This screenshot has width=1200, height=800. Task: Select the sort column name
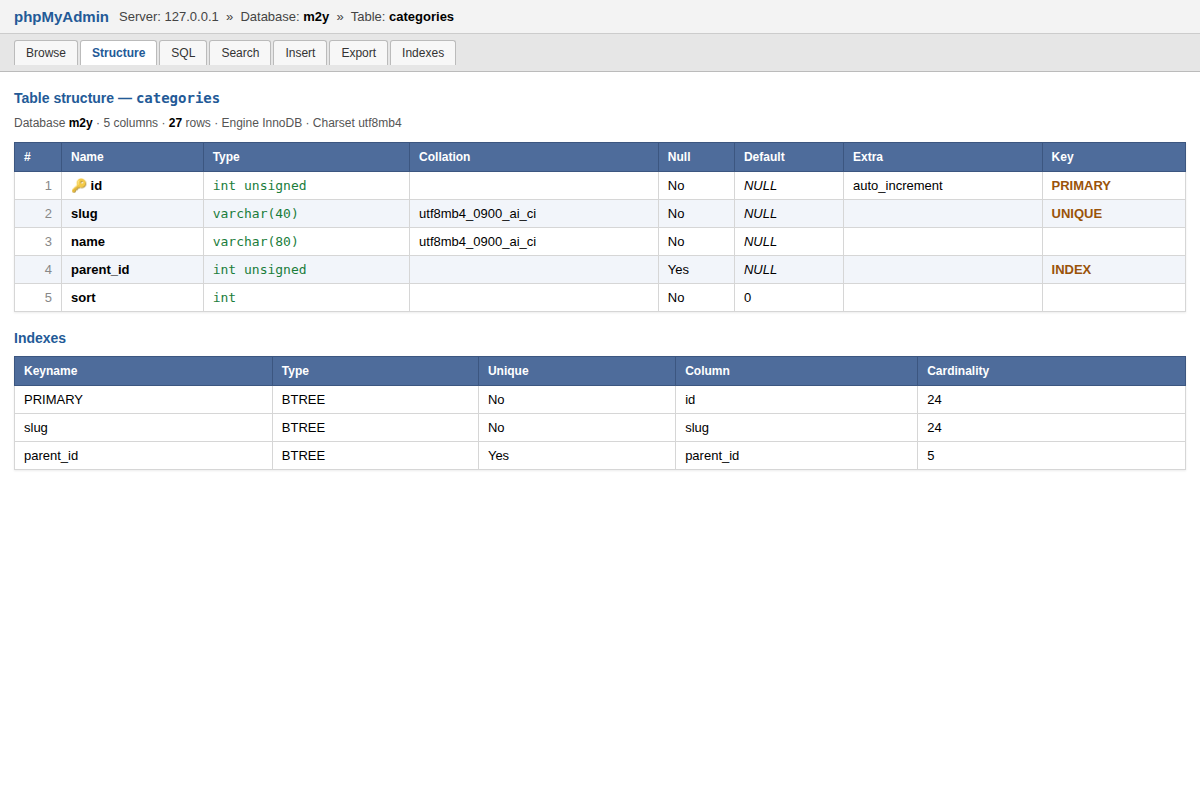[x=83, y=297]
